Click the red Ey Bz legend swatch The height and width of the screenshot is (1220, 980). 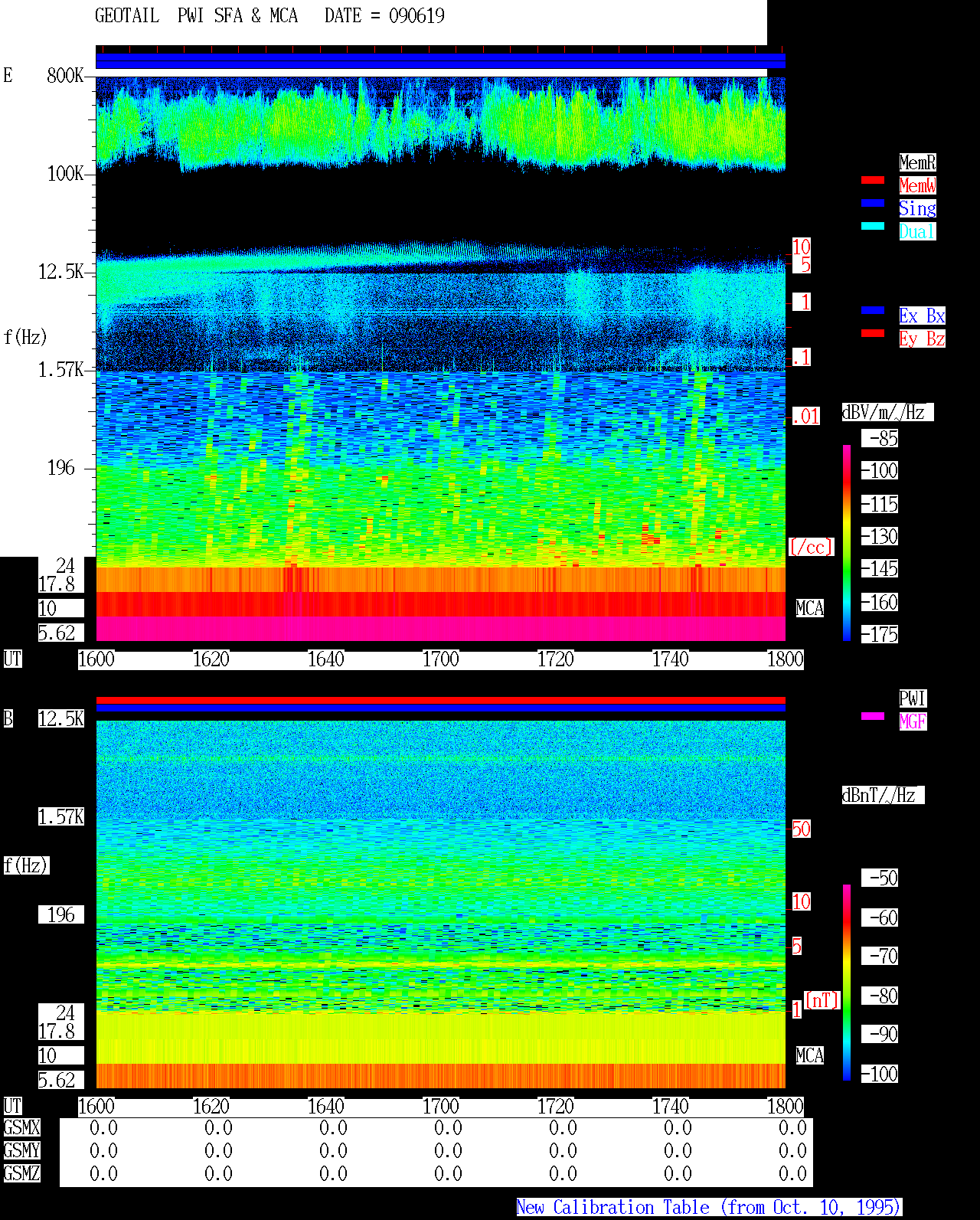click(x=873, y=333)
